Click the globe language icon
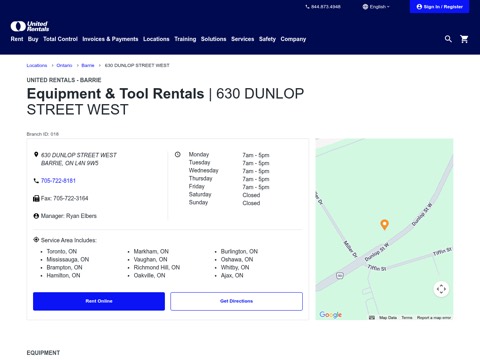480x360 pixels. point(365,7)
